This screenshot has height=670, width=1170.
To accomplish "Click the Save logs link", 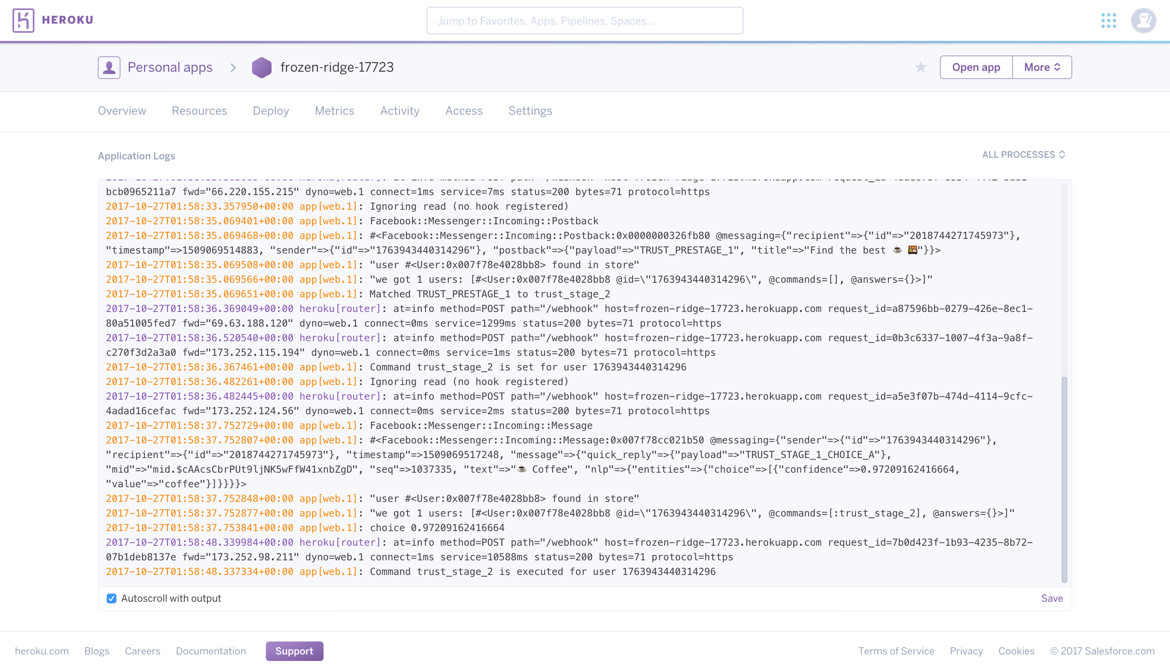I will [x=1052, y=598].
